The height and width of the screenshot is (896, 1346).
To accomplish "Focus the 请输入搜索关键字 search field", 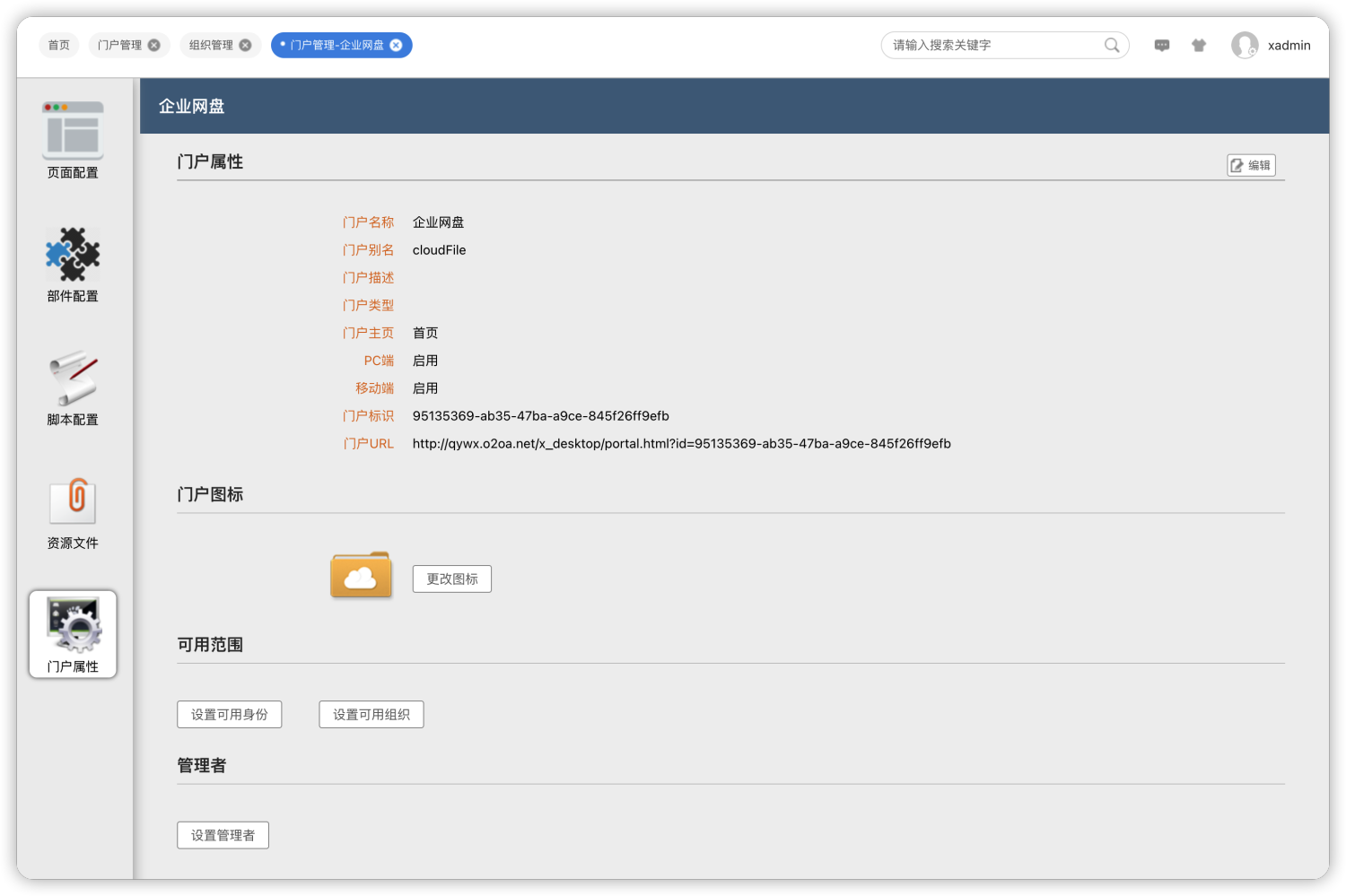I will pyautogui.click(x=992, y=45).
